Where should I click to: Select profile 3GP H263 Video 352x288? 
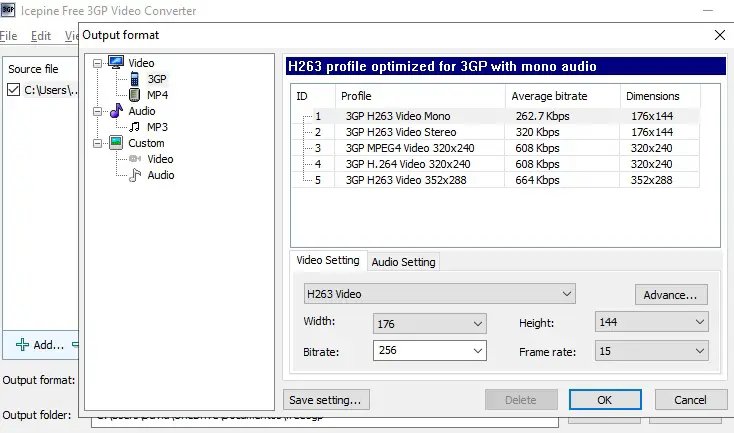click(x=406, y=180)
